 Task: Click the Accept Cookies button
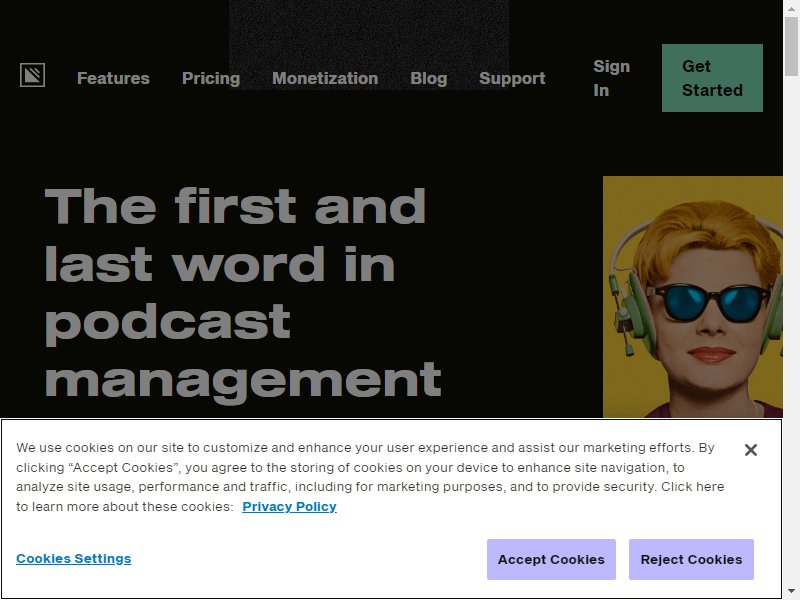tap(551, 559)
